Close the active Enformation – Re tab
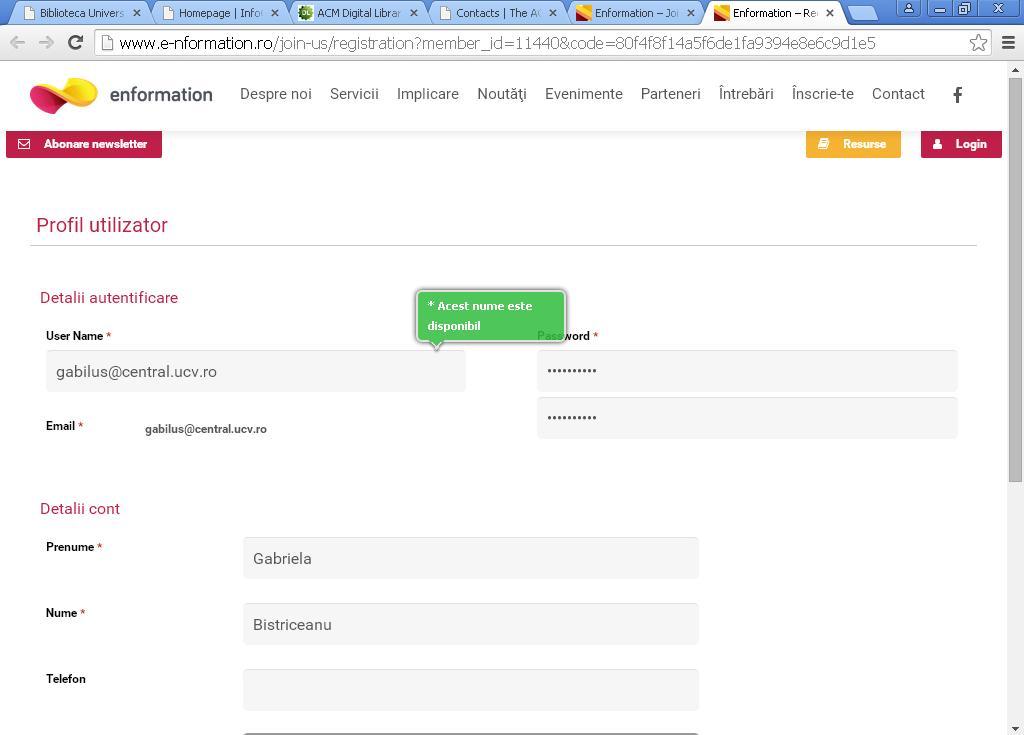This screenshot has height=735, width=1024. coord(829,13)
